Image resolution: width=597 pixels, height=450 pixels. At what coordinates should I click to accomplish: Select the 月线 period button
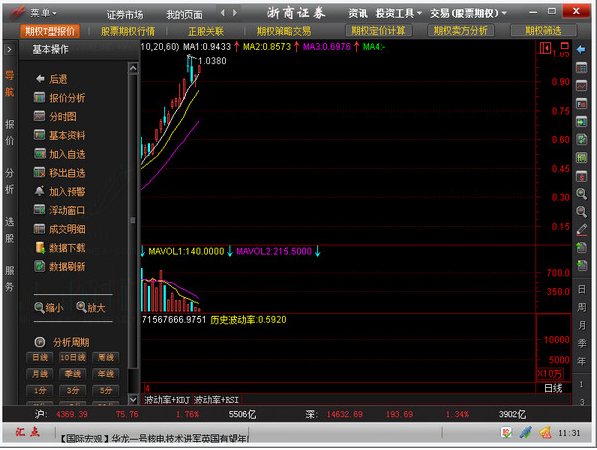[40, 374]
